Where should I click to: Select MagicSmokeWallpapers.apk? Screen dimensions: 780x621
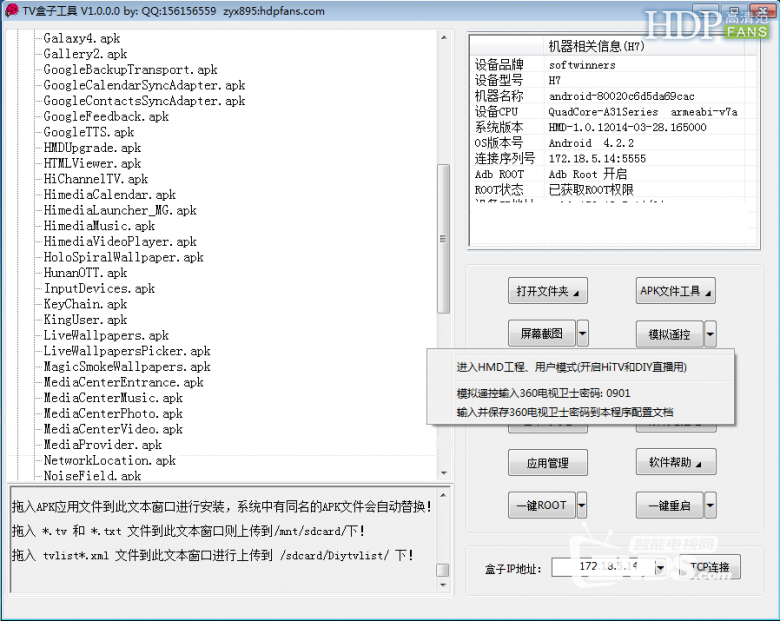pyautogui.click(x=127, y=367)
